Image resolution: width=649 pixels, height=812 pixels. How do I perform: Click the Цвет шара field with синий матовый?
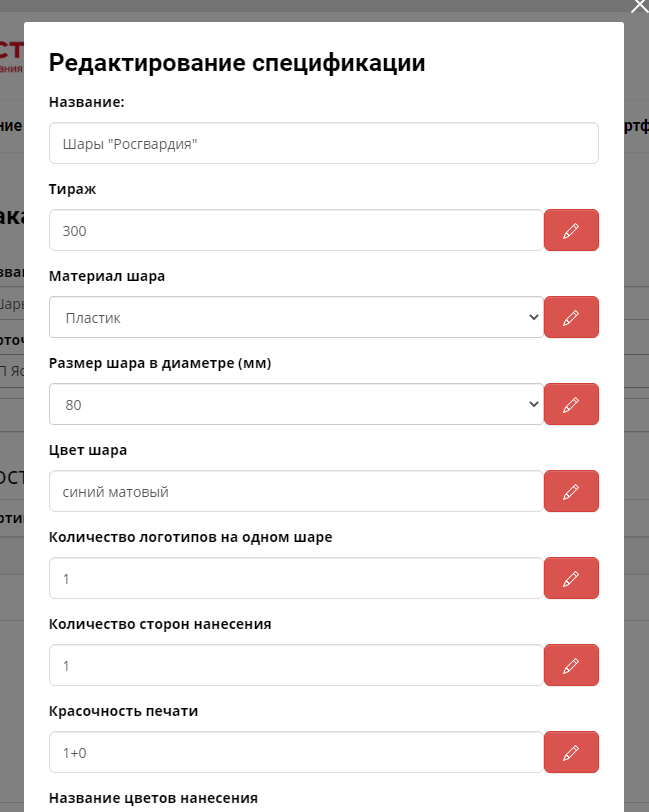coord(296,492)
